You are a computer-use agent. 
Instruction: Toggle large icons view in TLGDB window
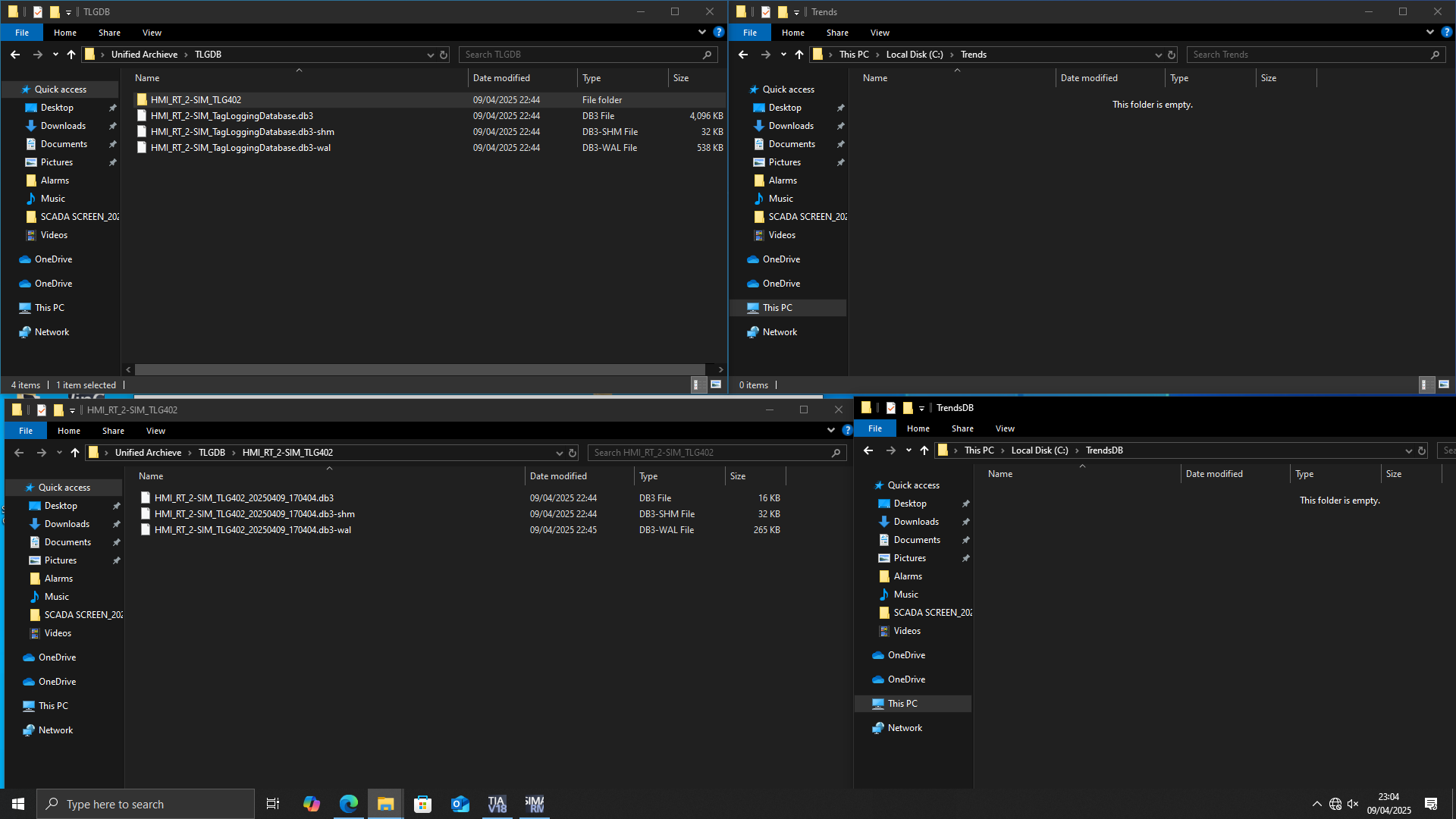point(715,385)
